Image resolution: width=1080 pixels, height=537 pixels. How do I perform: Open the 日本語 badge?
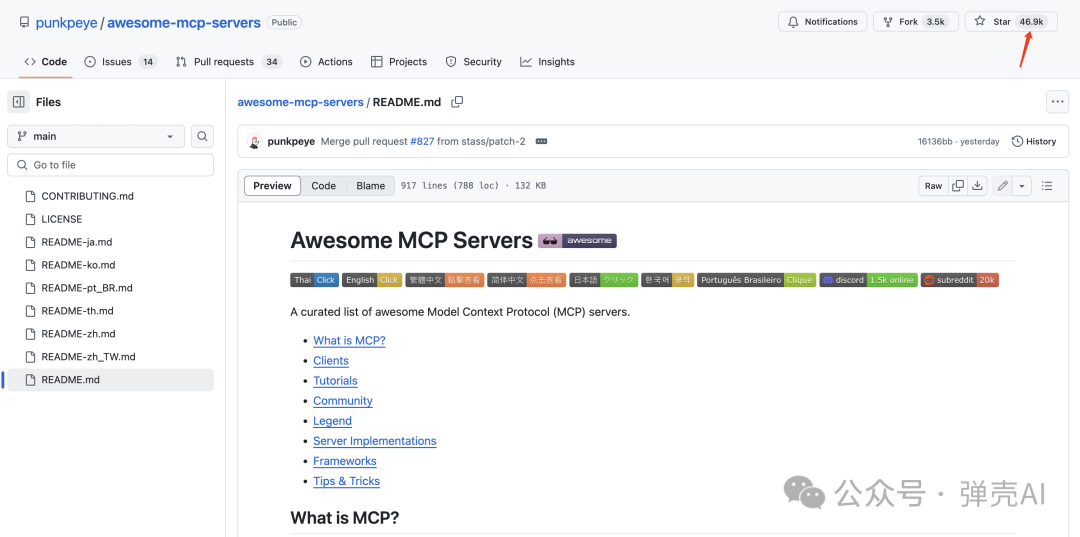(x=604, y=280)
